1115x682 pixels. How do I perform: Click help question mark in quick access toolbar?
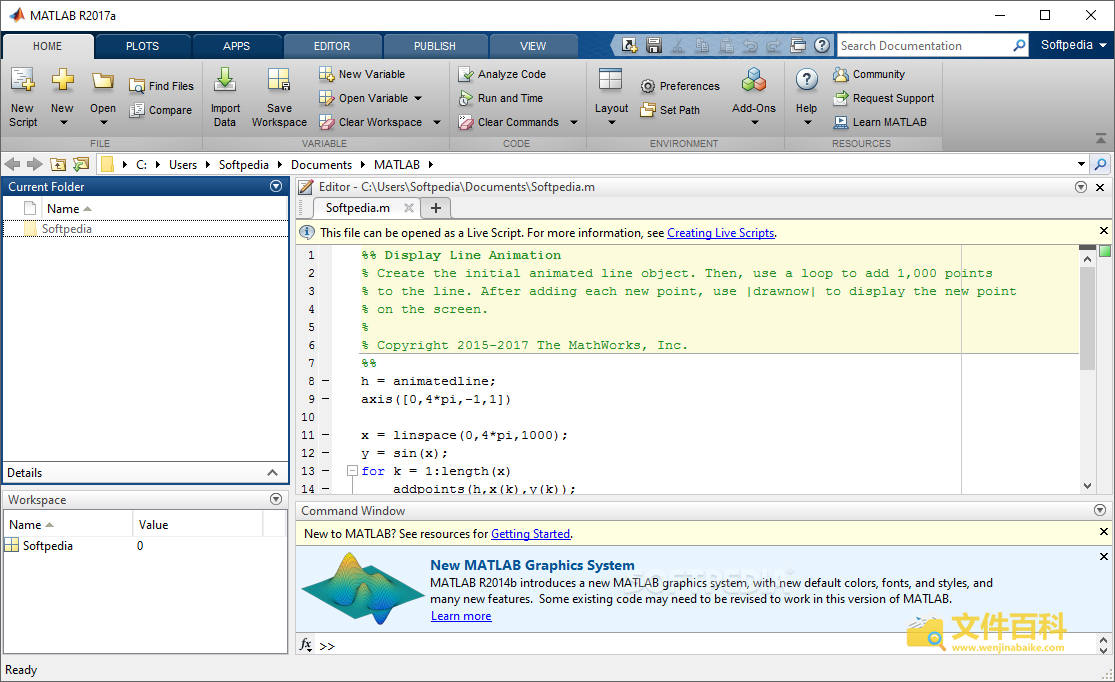tap(822, 46)
